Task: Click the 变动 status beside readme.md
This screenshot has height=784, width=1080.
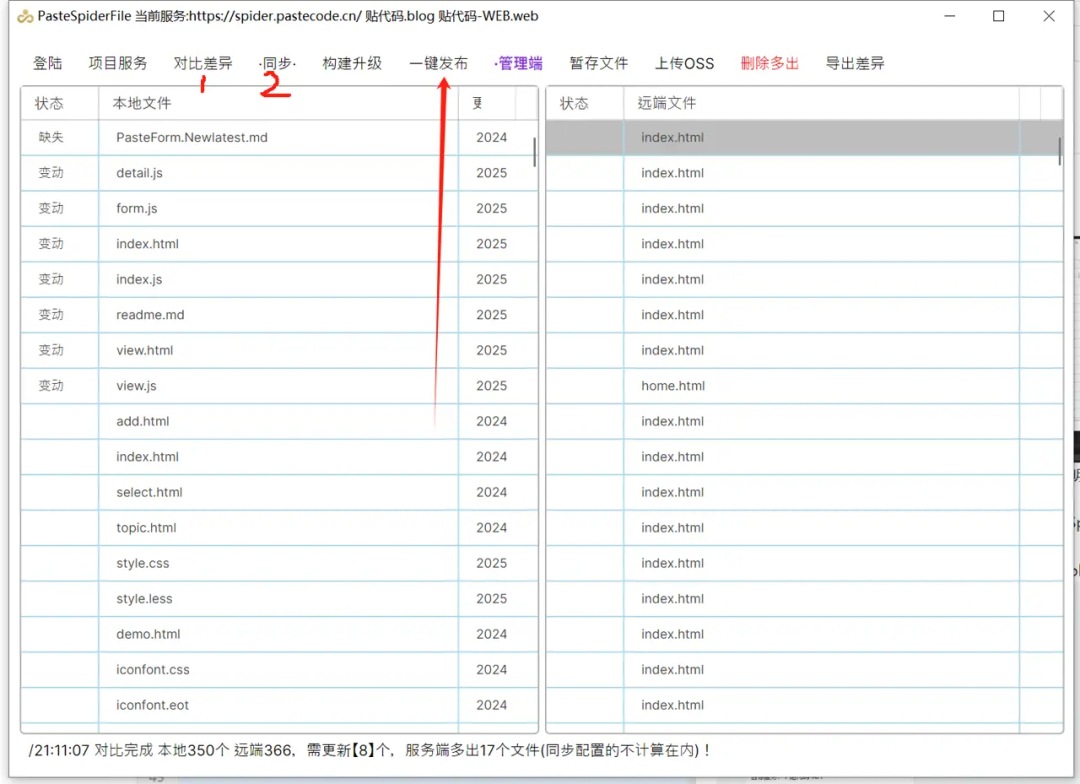Action: click(51, 315)
